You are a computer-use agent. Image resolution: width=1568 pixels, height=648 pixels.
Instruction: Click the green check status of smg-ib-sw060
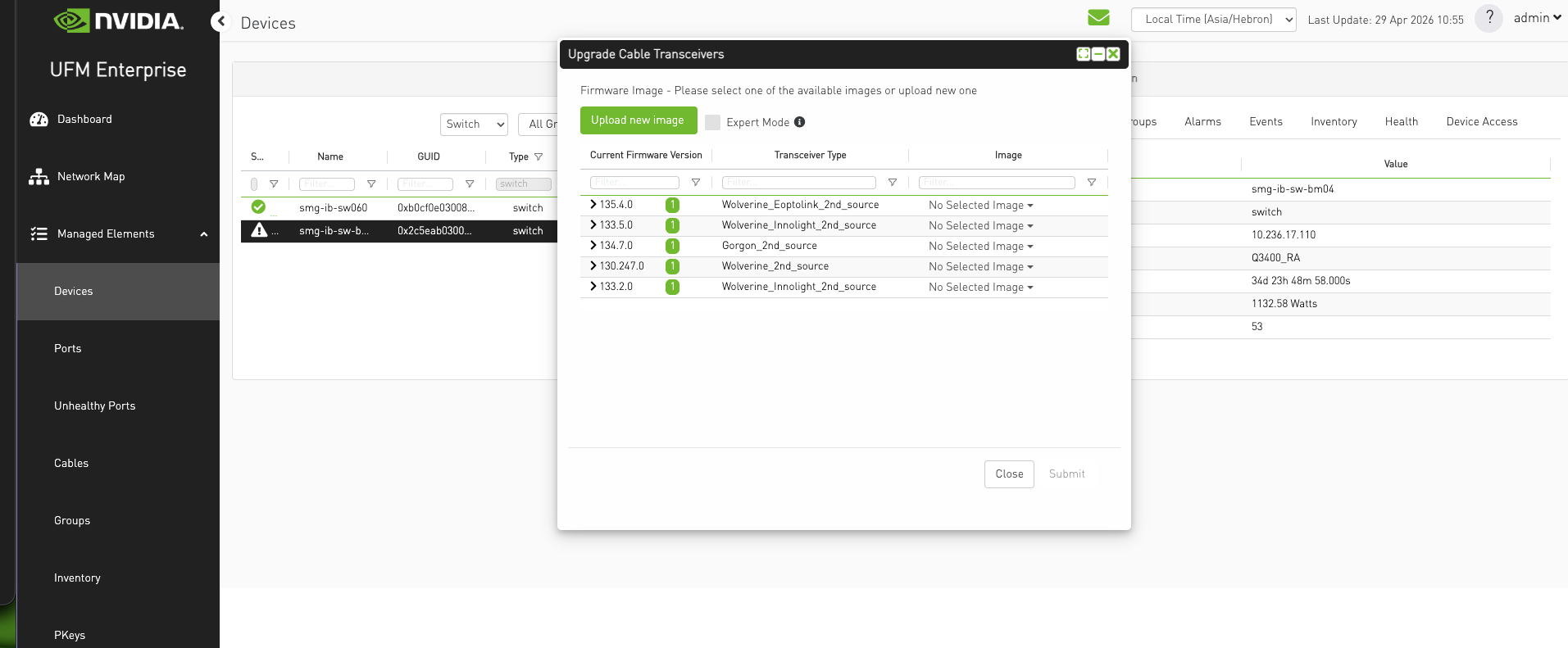(258, 207)
